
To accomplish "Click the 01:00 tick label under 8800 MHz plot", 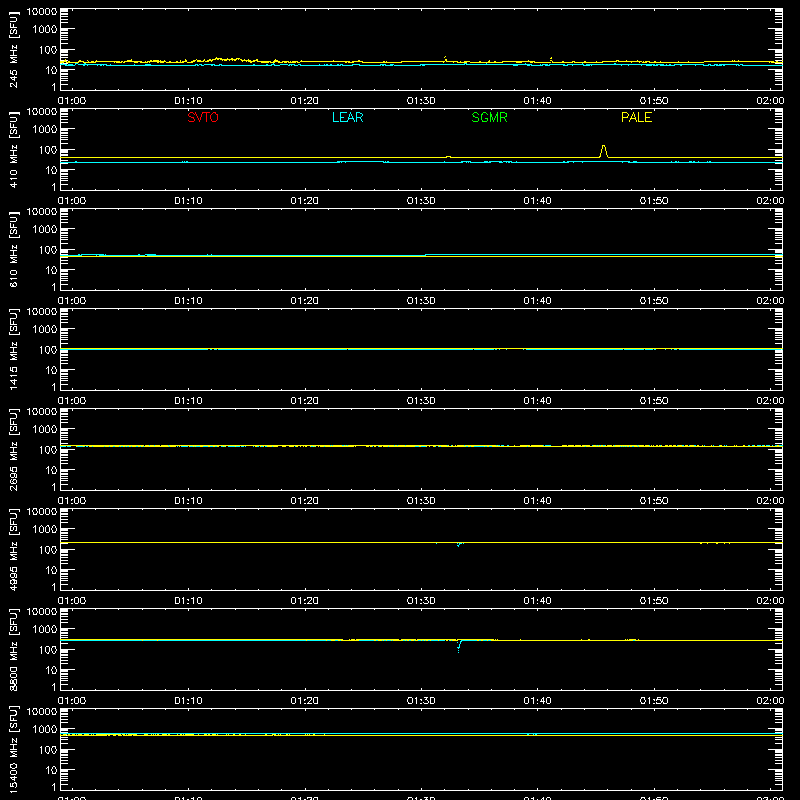I will point(72,701).
